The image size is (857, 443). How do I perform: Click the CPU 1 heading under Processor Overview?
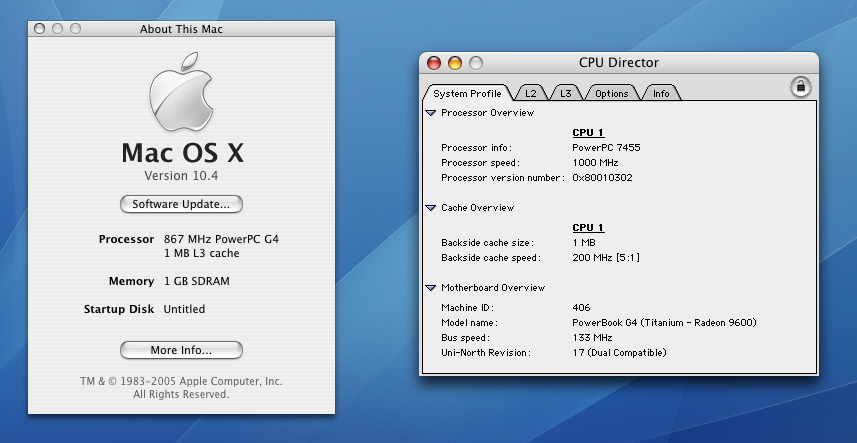point(588,133)
